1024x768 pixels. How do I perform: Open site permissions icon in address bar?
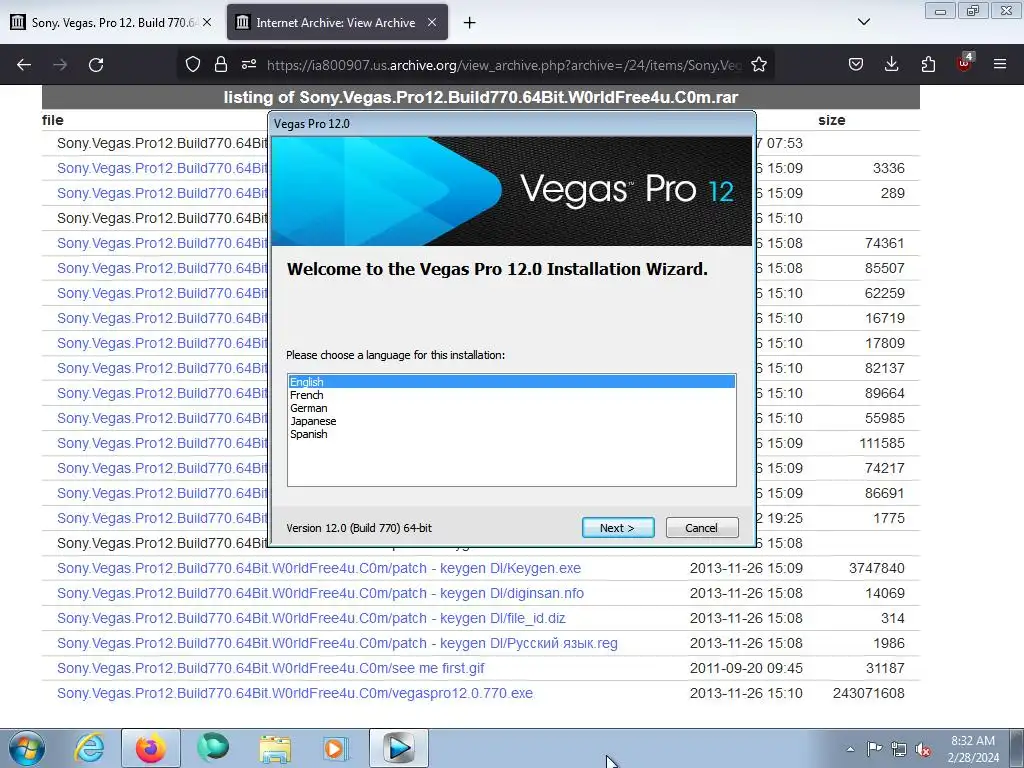pos(249,65)
